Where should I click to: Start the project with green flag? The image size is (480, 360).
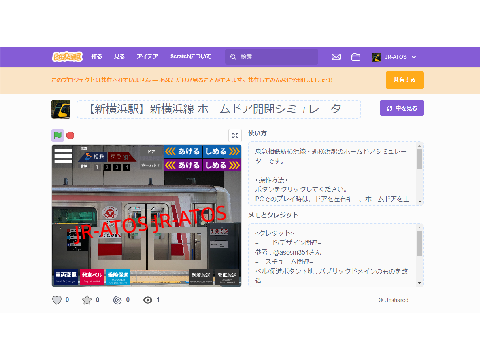coord(57,135)
